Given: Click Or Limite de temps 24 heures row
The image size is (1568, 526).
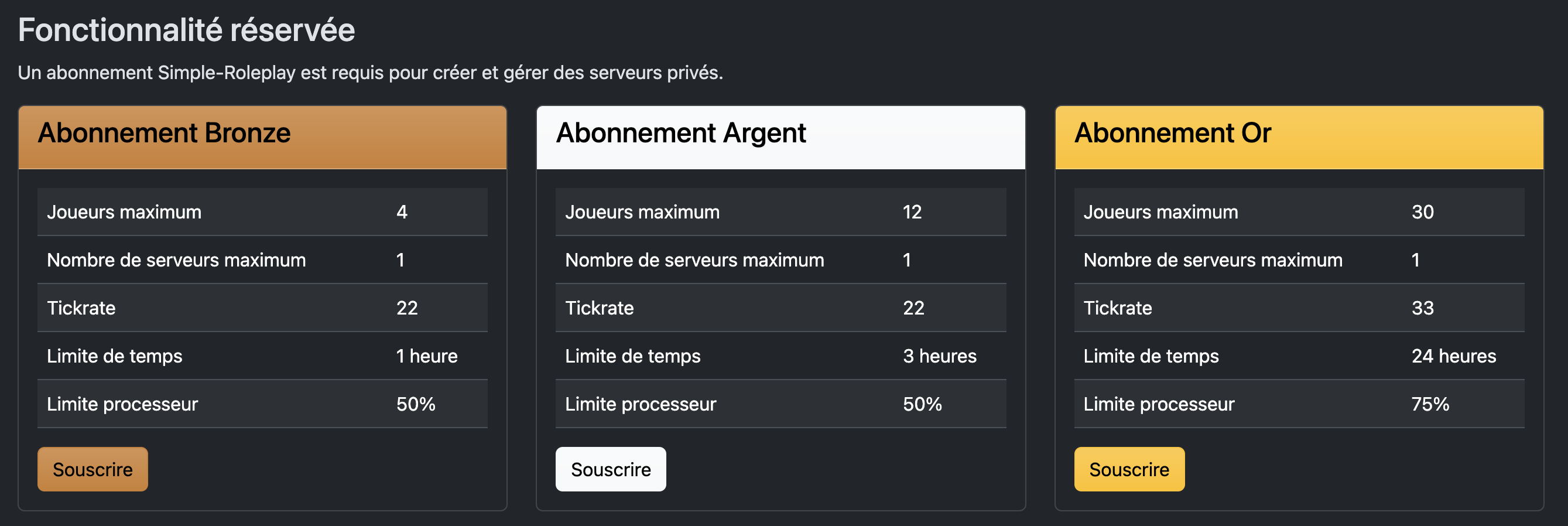Looking at the screenshot, I should click(1299, 356).
